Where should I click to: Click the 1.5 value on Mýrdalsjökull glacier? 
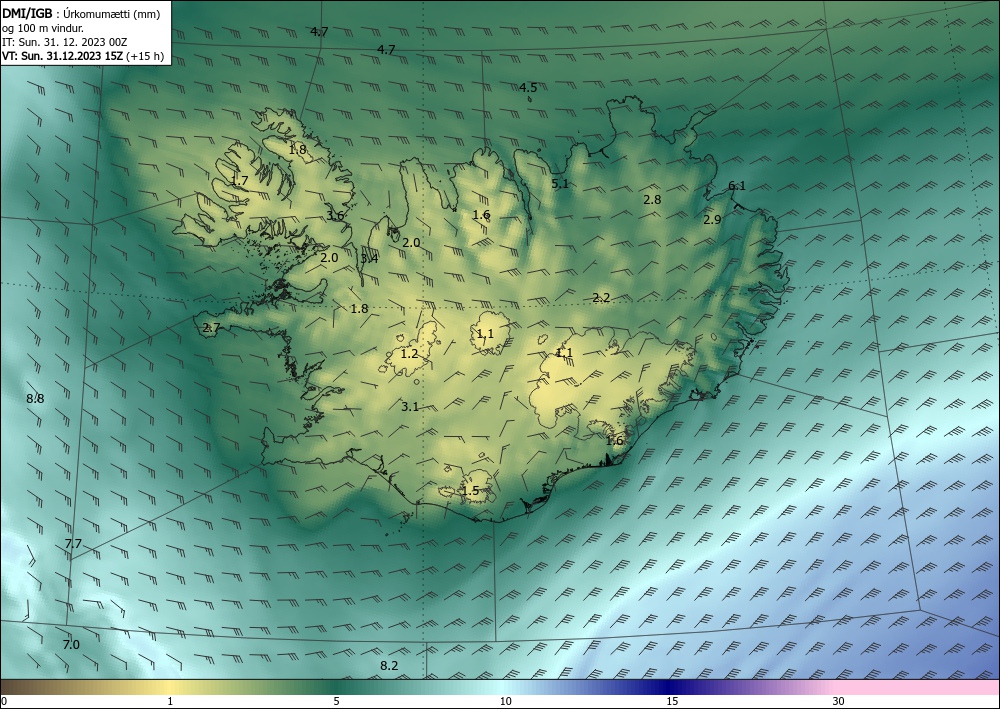pyautogui.click(x=470, y=491)
